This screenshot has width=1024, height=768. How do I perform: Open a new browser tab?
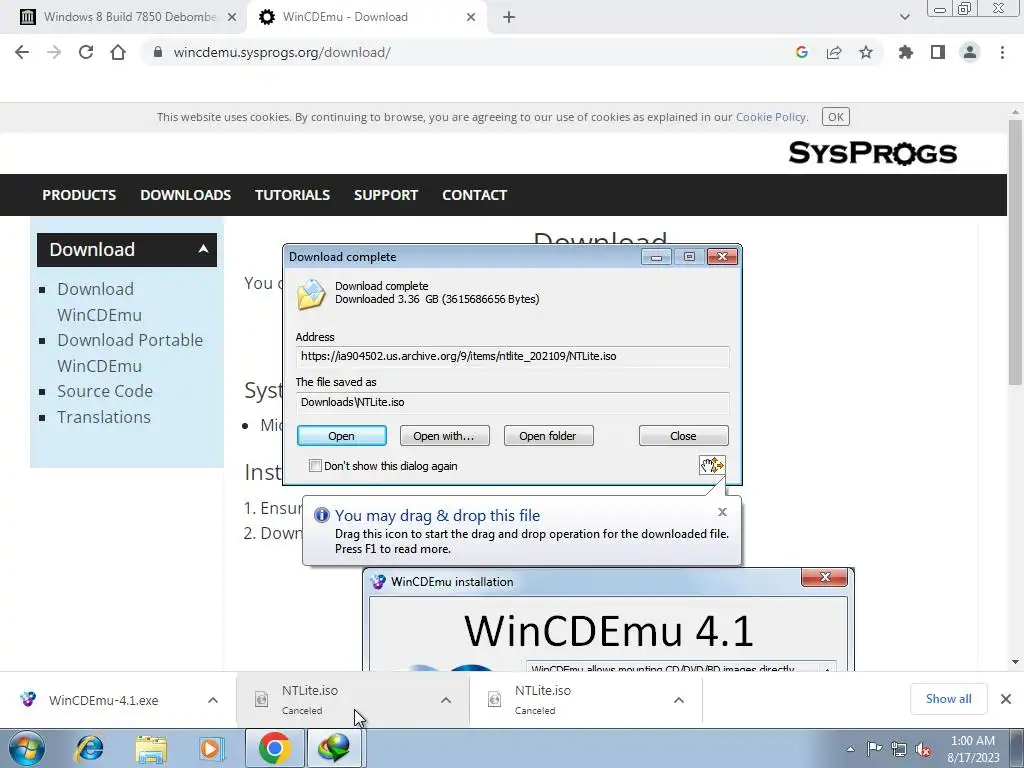click(x=509, y=17)
